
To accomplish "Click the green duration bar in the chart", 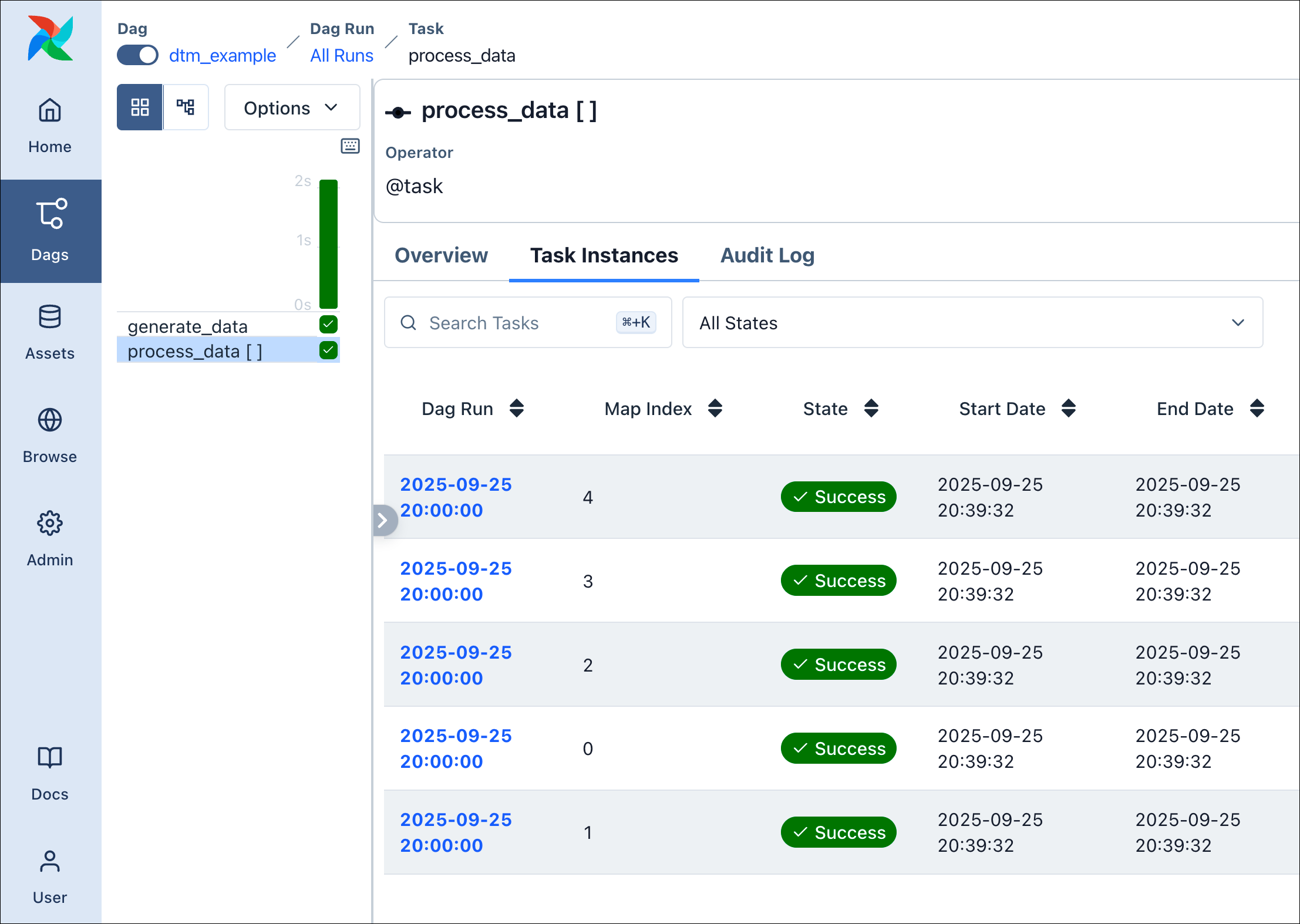I will pyautogui.click(x=328, y=244).
